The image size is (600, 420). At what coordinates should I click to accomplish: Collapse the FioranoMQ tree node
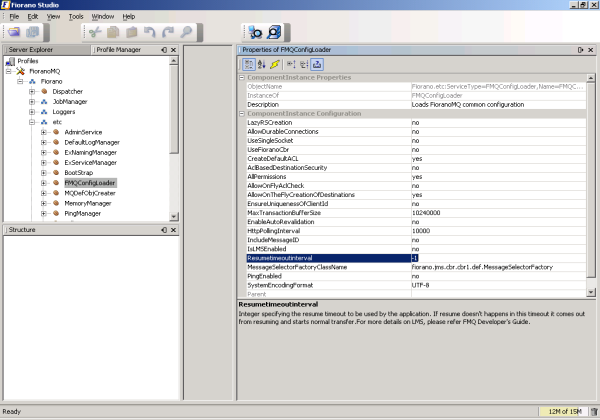(8, 72)
